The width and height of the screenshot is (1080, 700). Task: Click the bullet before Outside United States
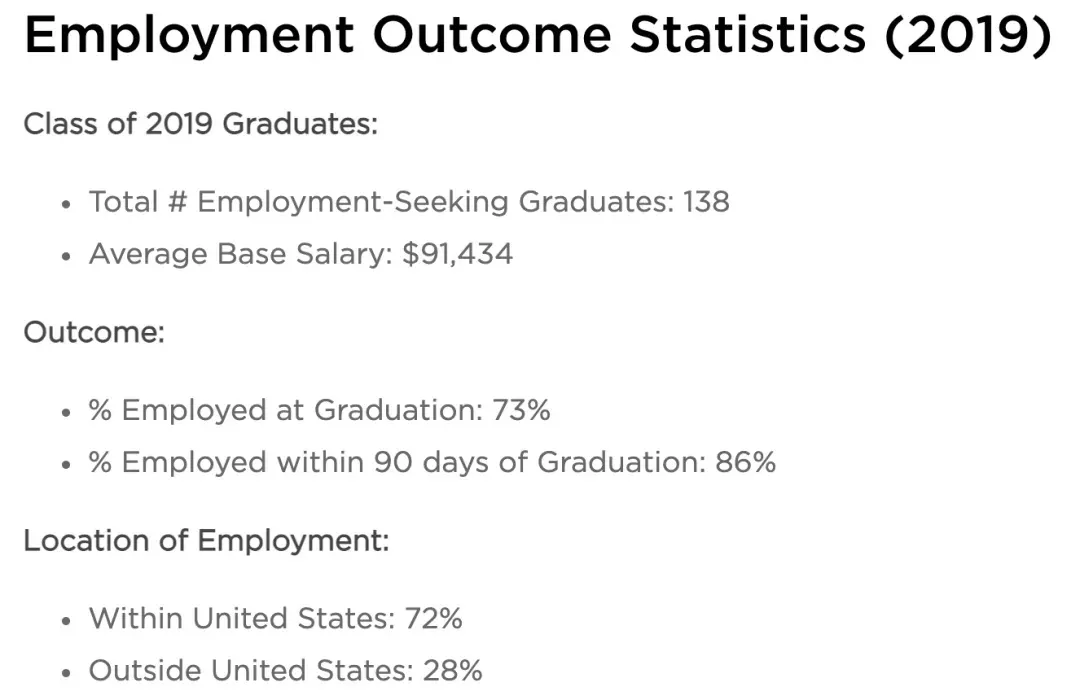click(66, 672)
